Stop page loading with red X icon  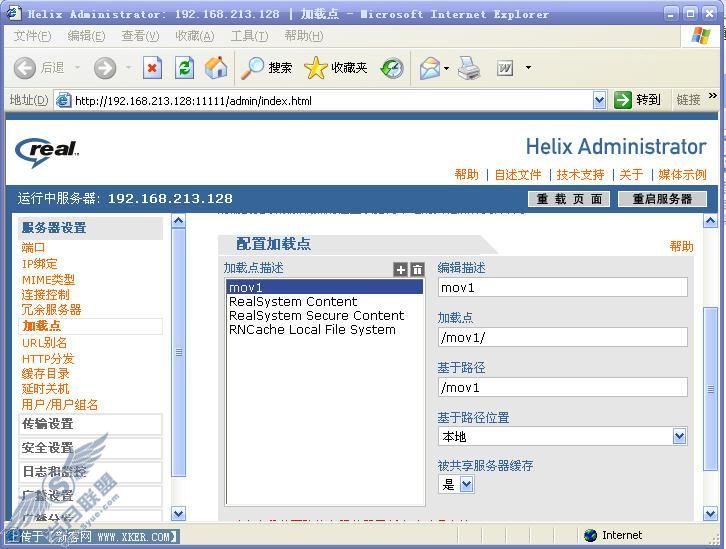coord(152,68)
